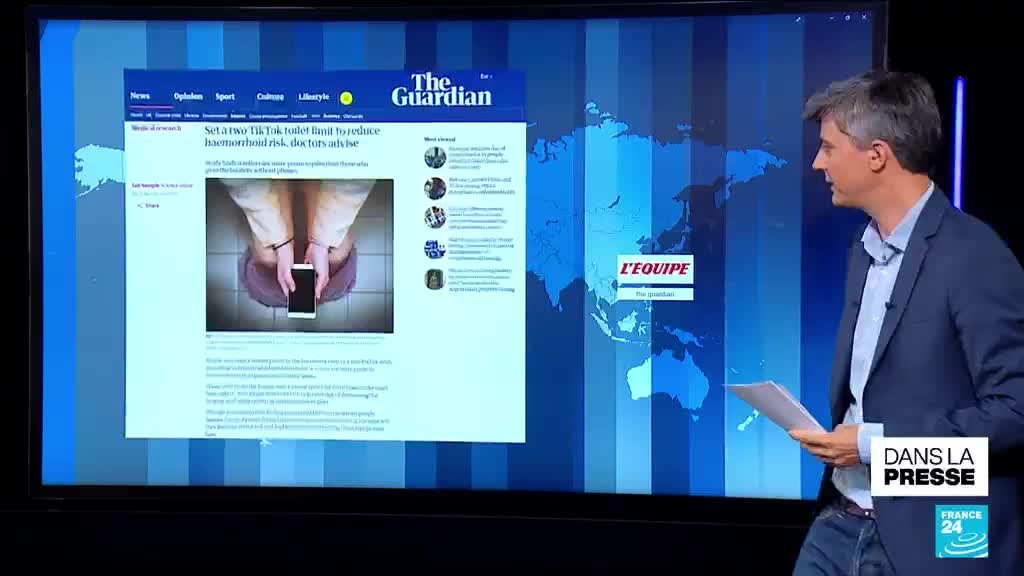This screenshot has width=1024, height=576.
Task: Click the Medical research topic link
Action: (x=156, y=128)
